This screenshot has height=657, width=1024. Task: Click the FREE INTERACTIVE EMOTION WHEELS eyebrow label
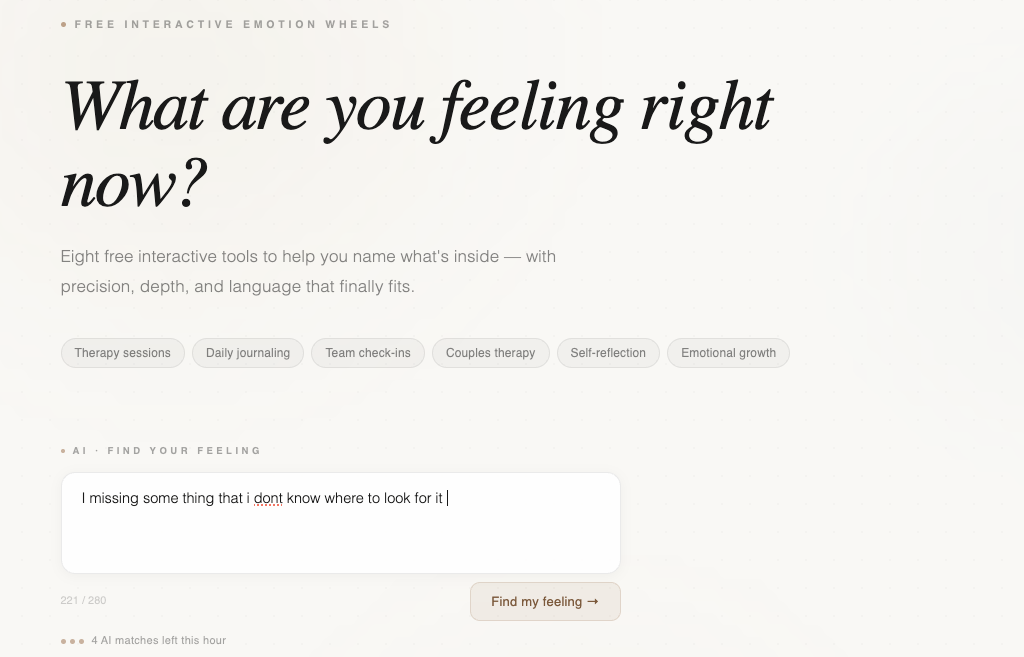point(231,24)
